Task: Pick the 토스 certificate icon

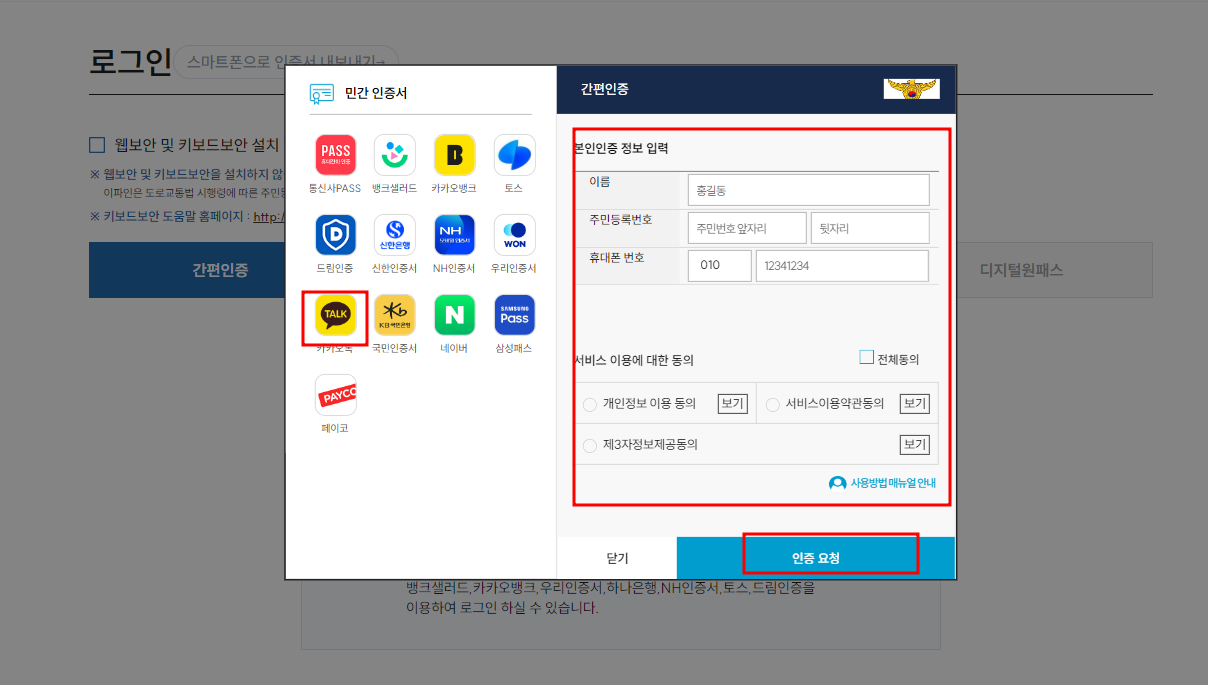Action: [x=514, y=155]
